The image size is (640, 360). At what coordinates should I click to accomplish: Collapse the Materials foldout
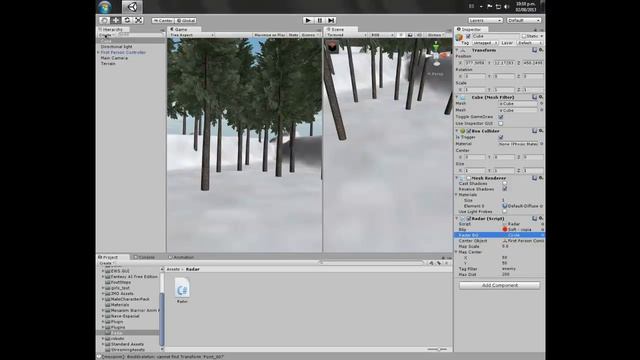(x=457, y=195)
